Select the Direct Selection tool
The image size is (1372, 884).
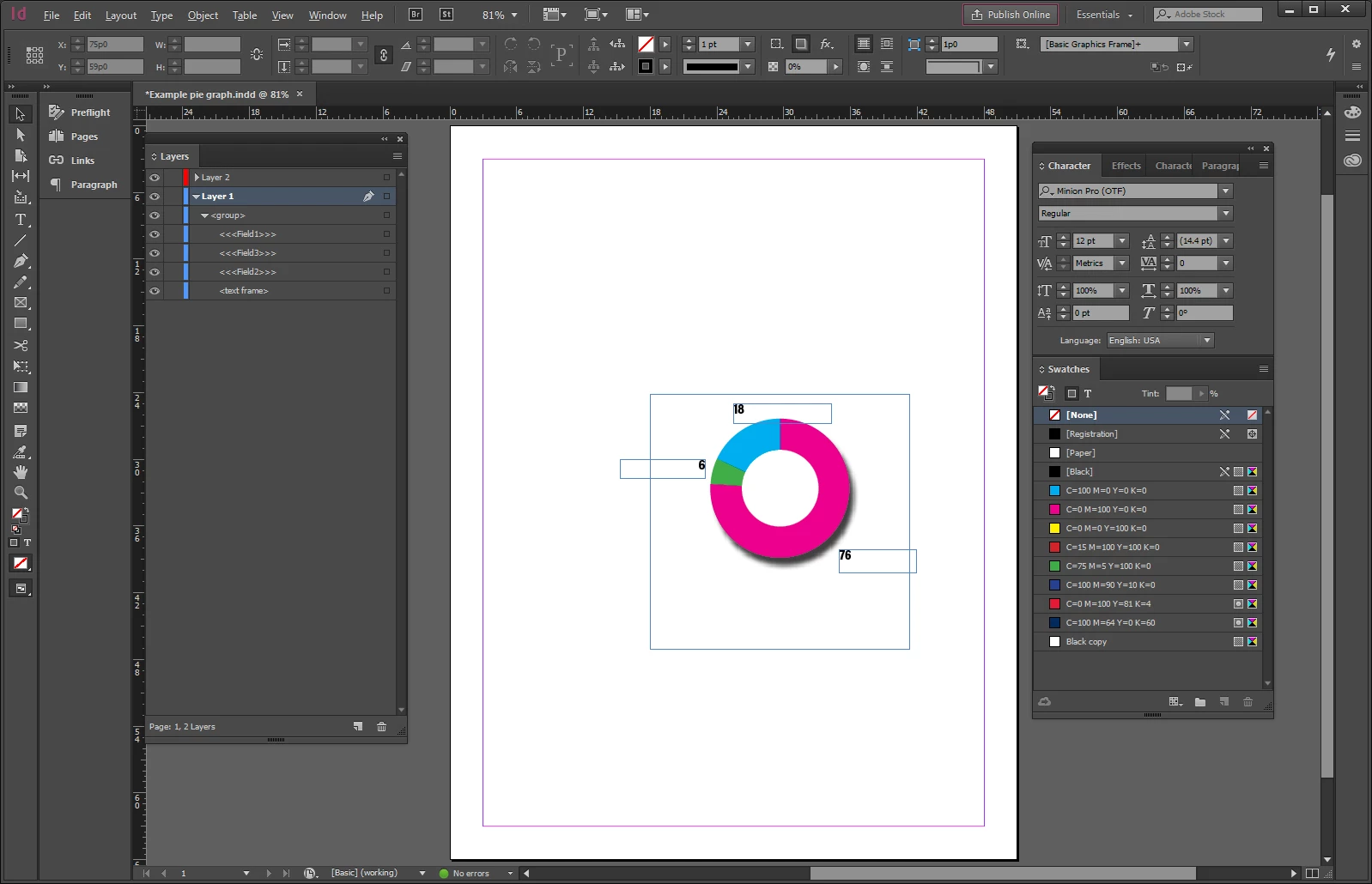(21, 135)
